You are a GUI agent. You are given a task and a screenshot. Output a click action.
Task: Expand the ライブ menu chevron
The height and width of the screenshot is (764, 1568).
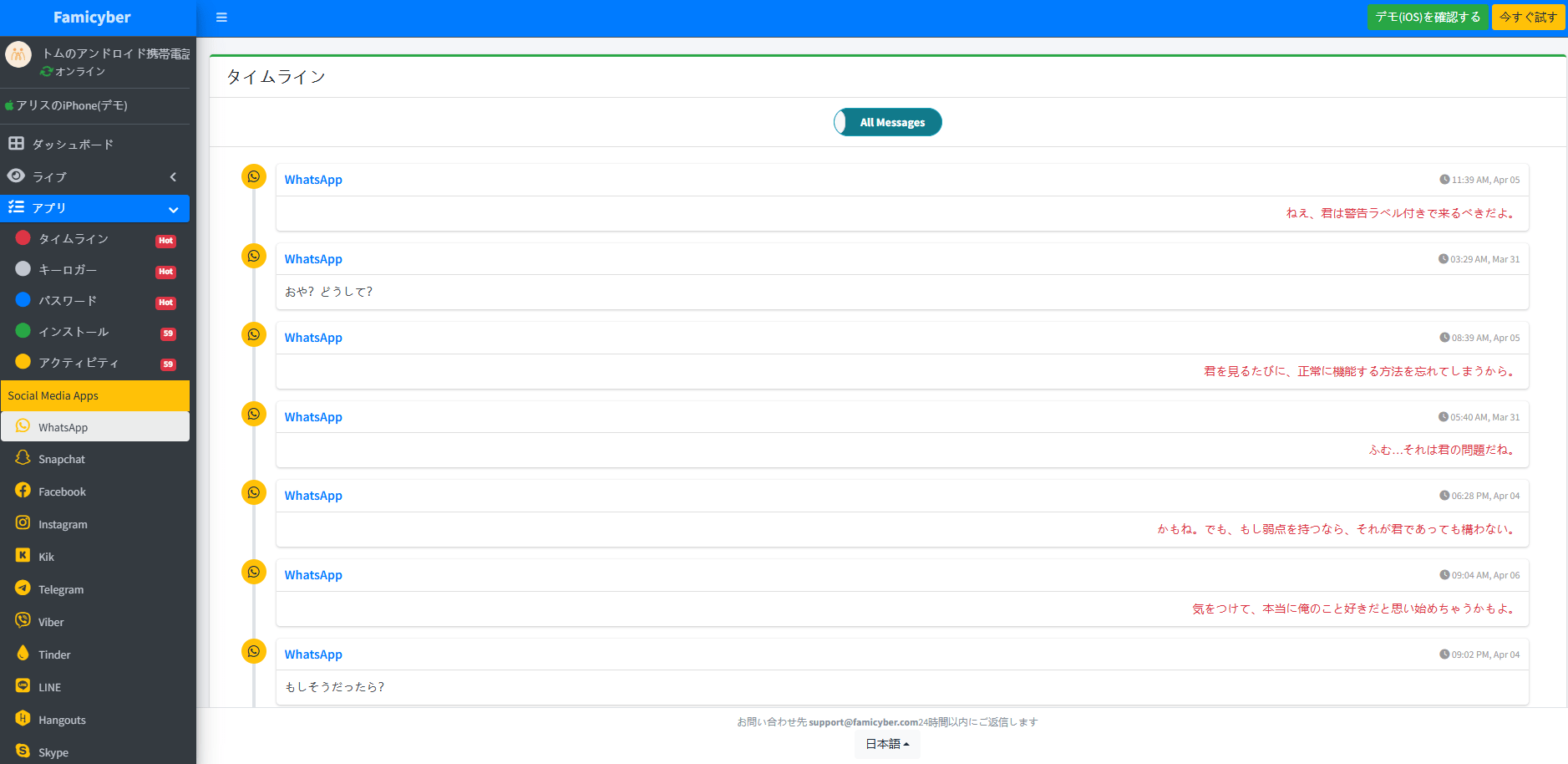(x=173, y=176)
